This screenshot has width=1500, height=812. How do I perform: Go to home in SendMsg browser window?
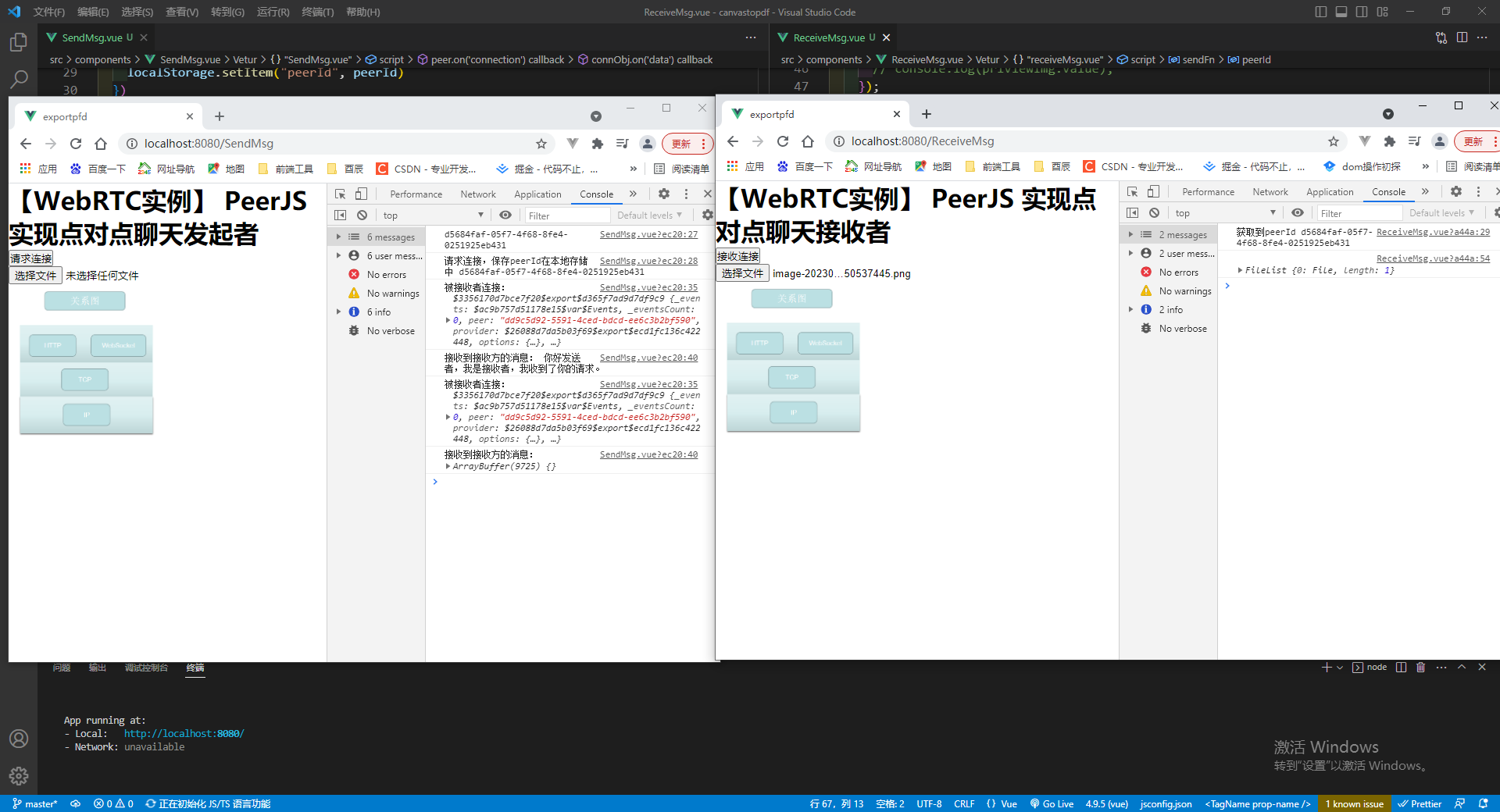pyautogui.click(x=101, y=144)
